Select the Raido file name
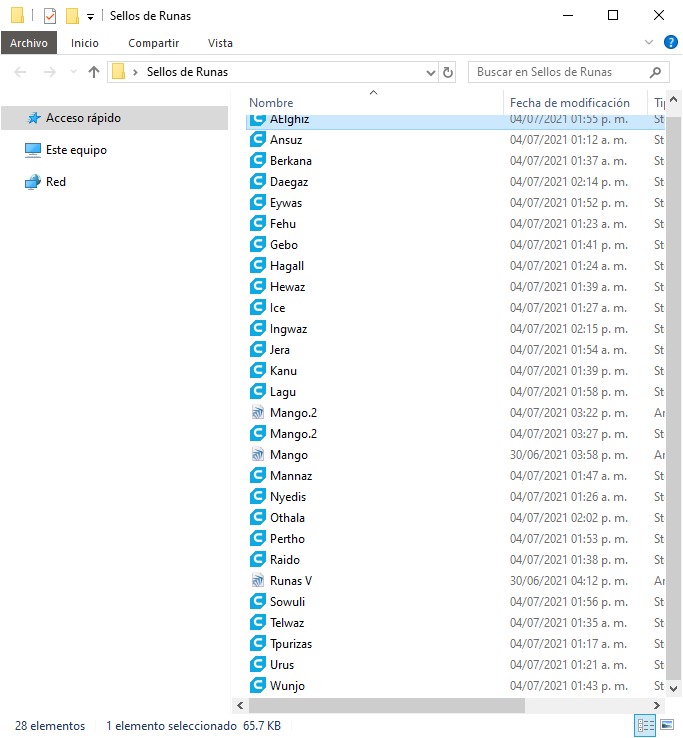The width and height of the screenshot is (683, 738). tap(285, 560)
